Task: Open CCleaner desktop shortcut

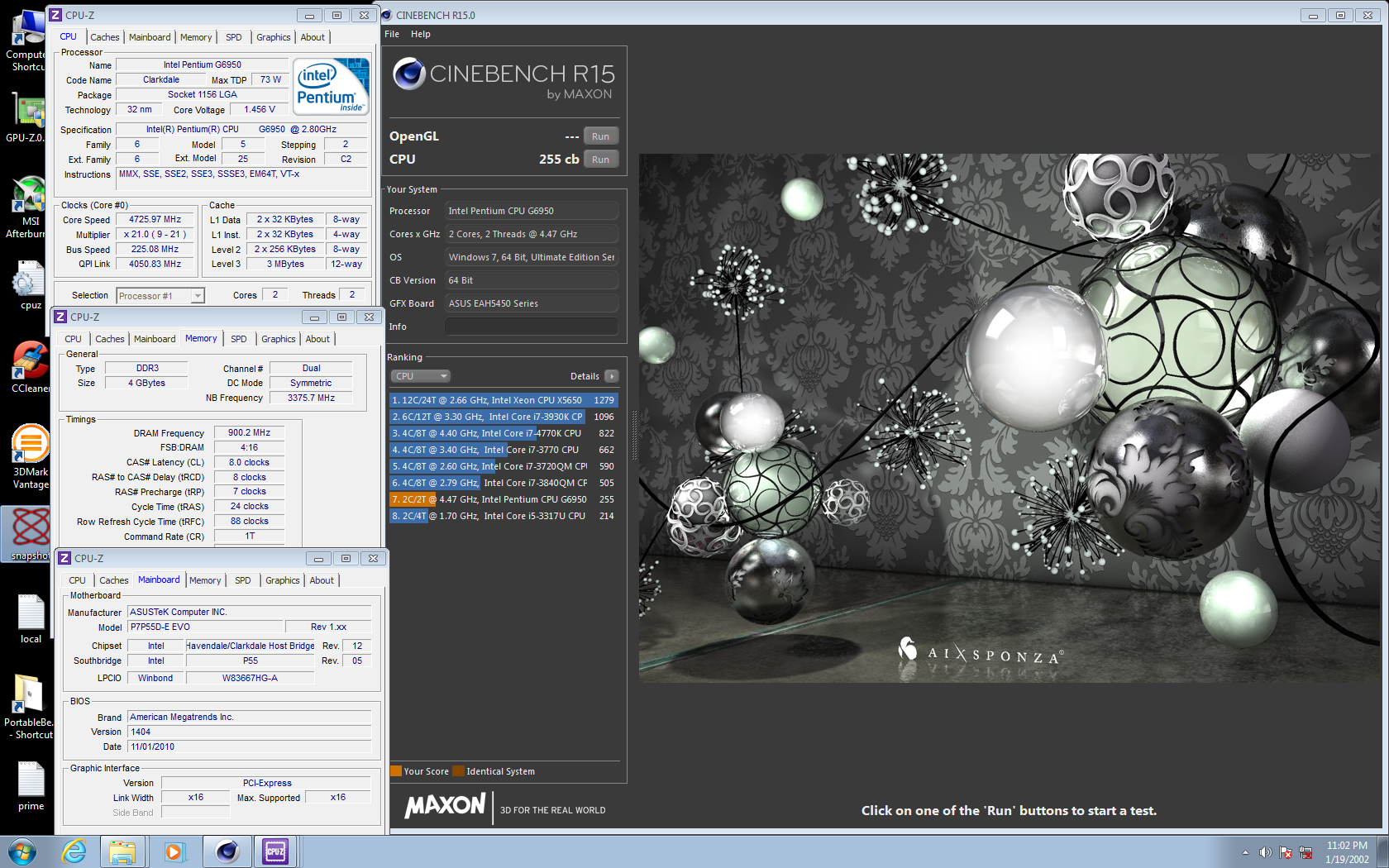Action: [x=29, y=367]
